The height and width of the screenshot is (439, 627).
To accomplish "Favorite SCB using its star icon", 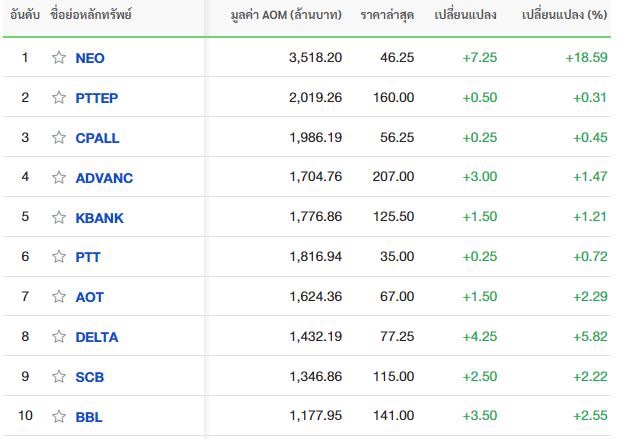I will 59,377.
